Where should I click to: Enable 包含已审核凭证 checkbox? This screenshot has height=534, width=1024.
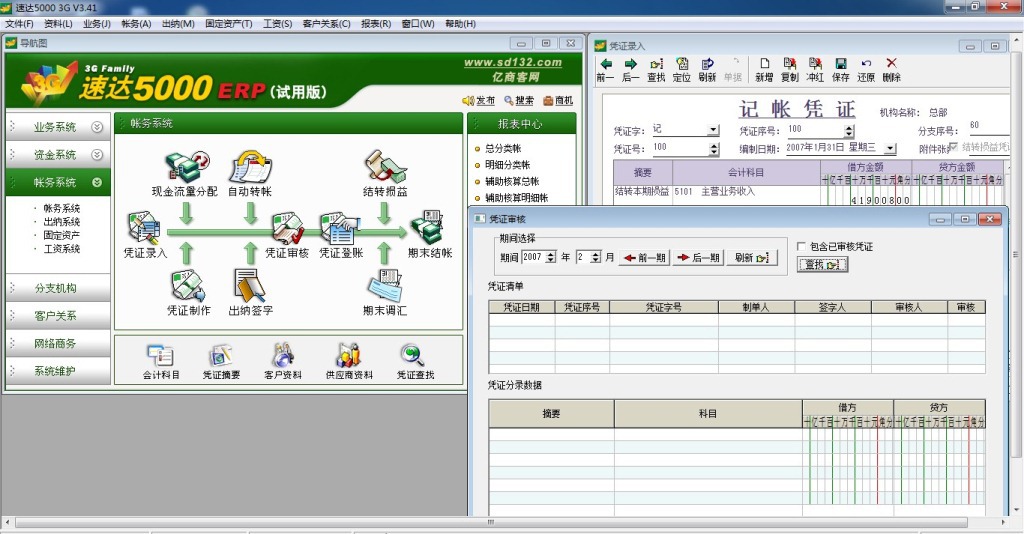pyautogui.click(x=801, y=246)
